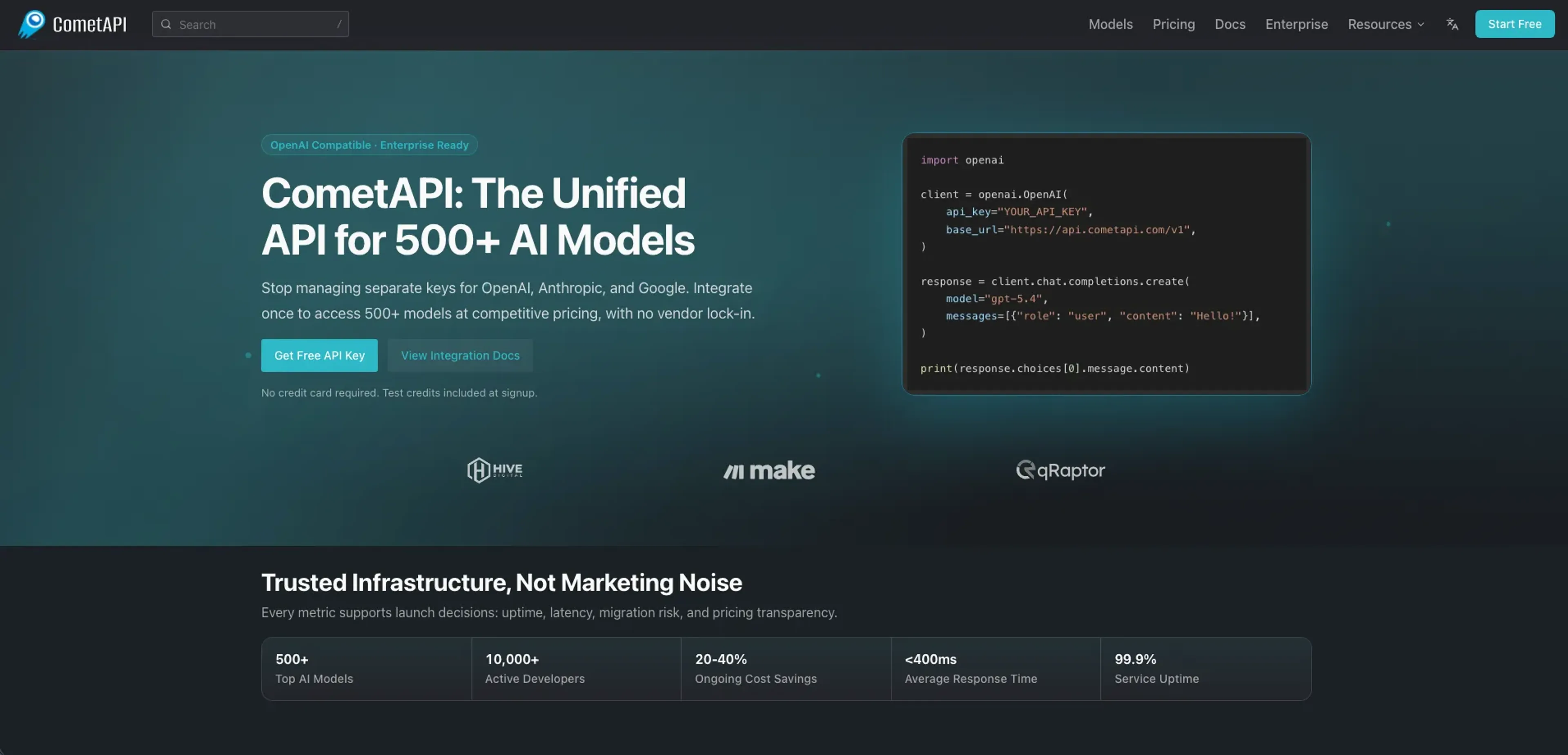Open the Models nav item
Image resolution: width=1568 pixels, height=755 pixels.
[x=1110, y=24]
